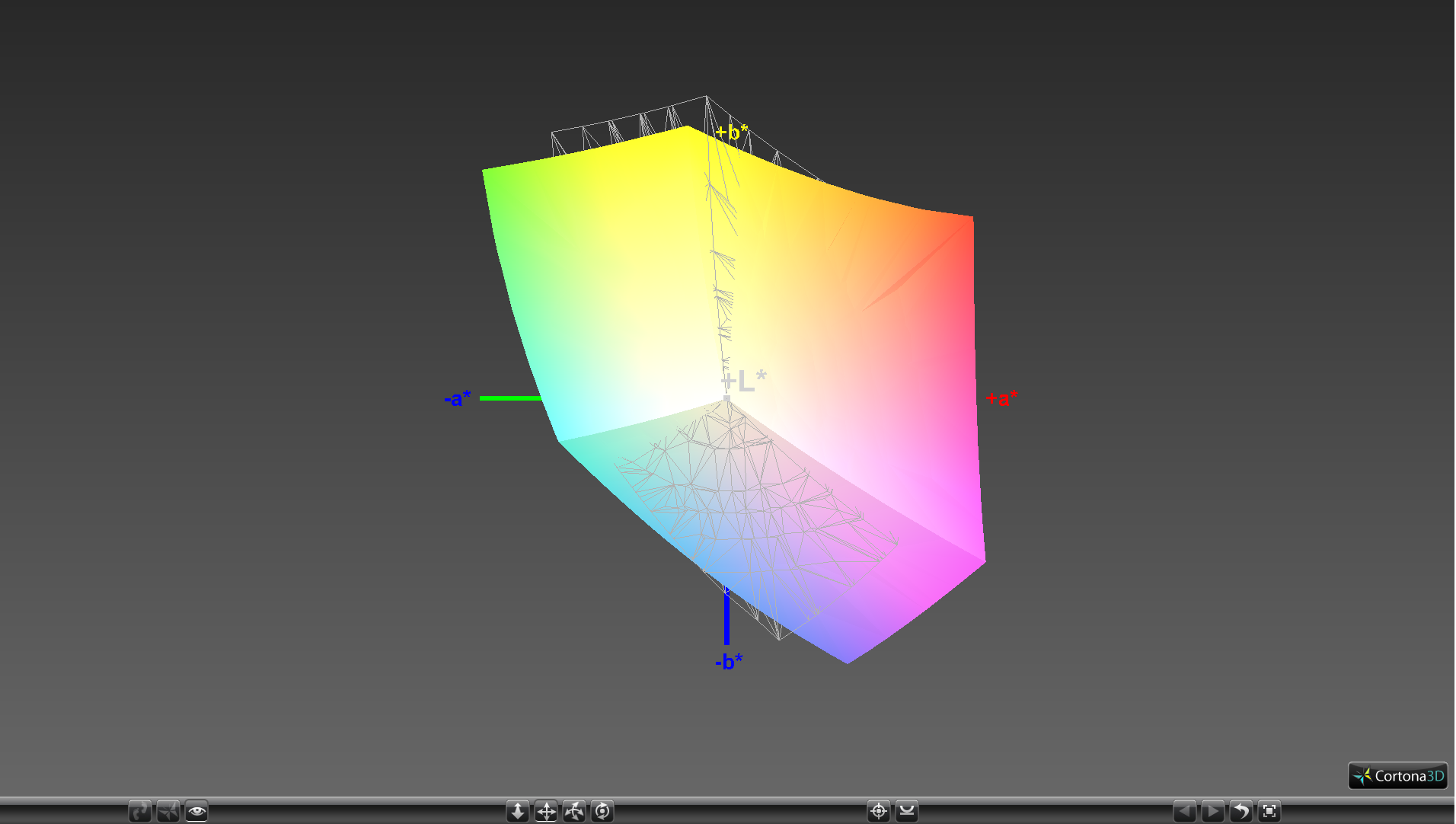Click the green -a* axis line
Viewport: 1456px width, 824px height.
pos(510,398)
